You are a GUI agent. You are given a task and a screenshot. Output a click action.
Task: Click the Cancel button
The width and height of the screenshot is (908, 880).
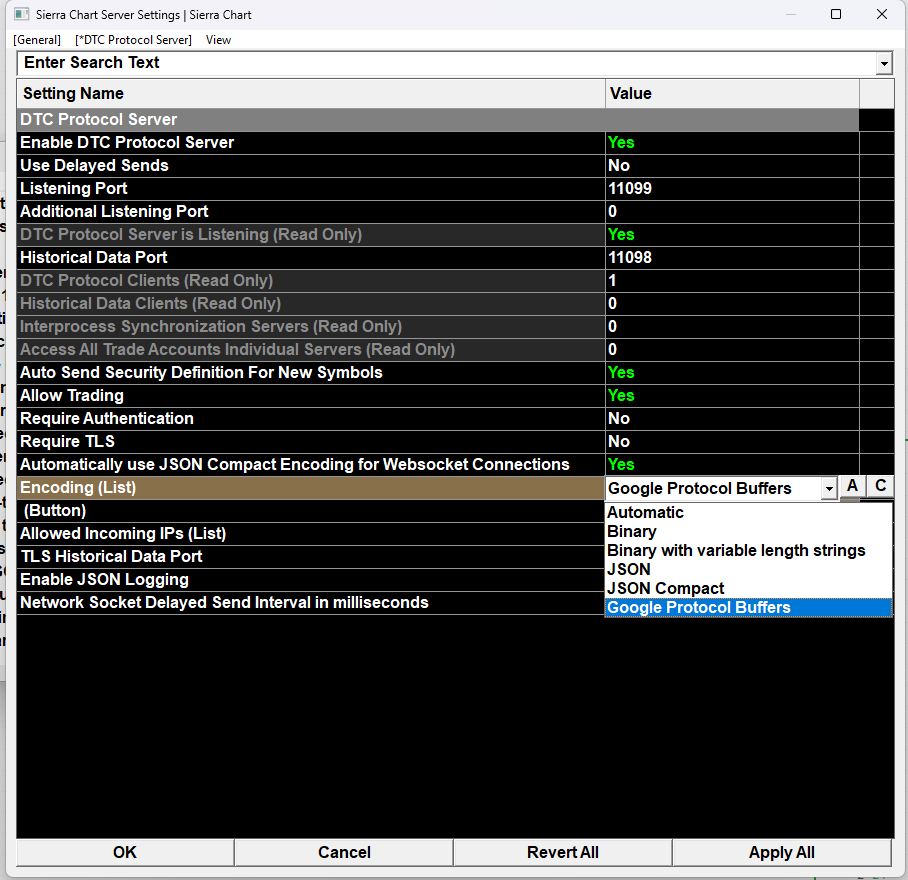click(x=344, y=852)
